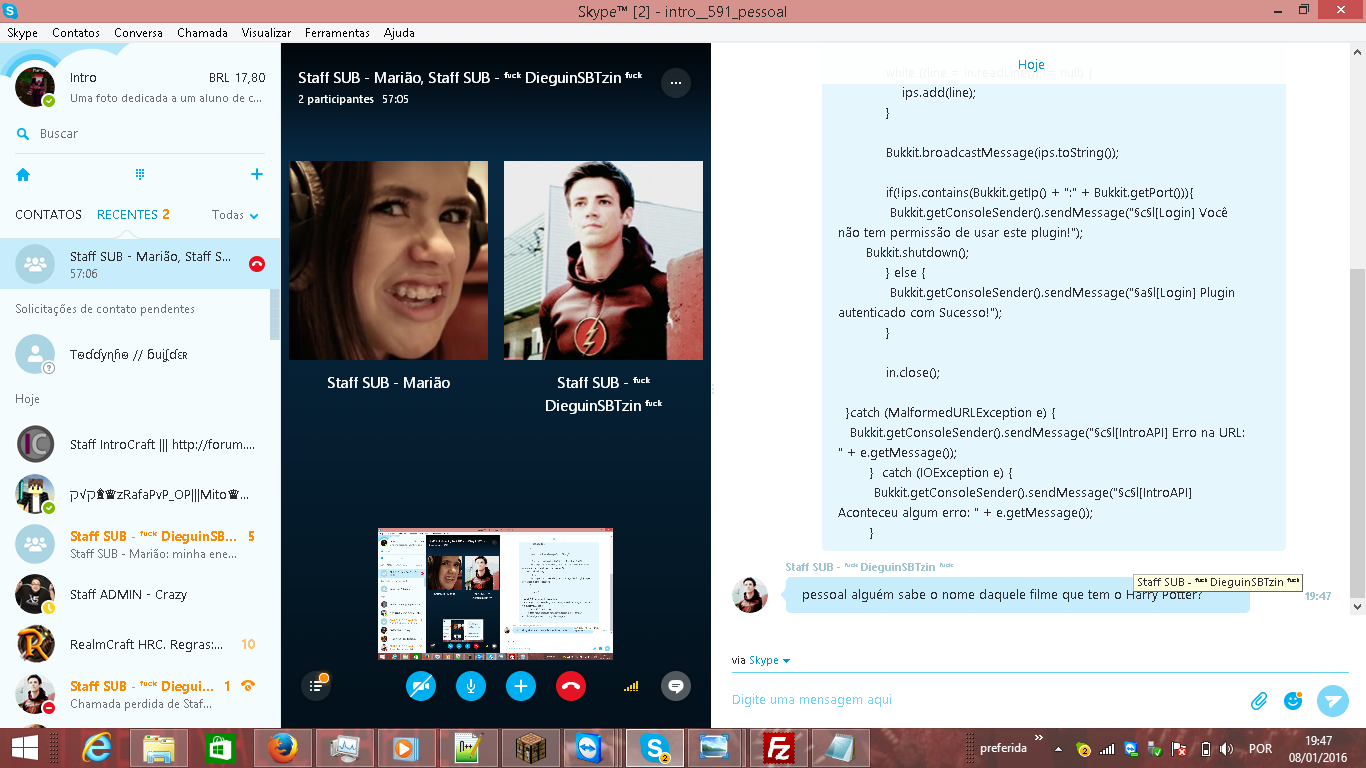Open the Contatos menu
The width and height of the screenshot is (1366, 768).
tap(76, 33)
